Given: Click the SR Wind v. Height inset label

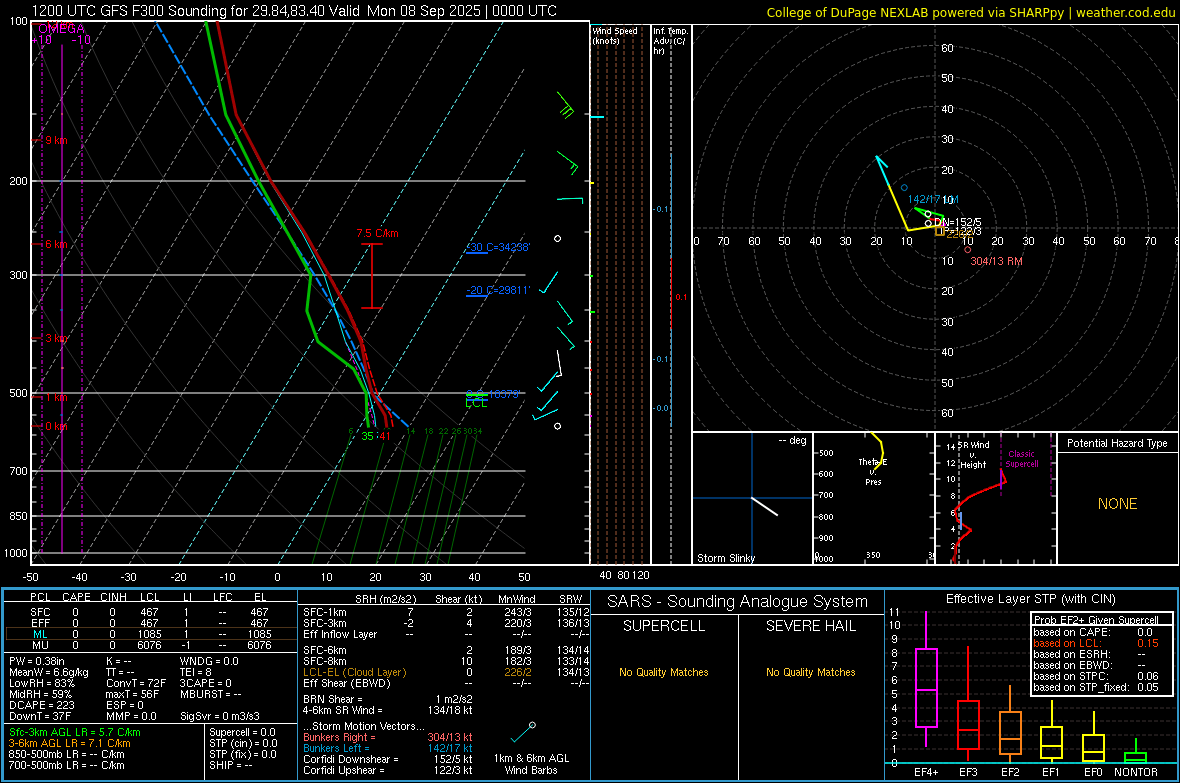Looking at the screenshot, I should (x=973, y=455).
